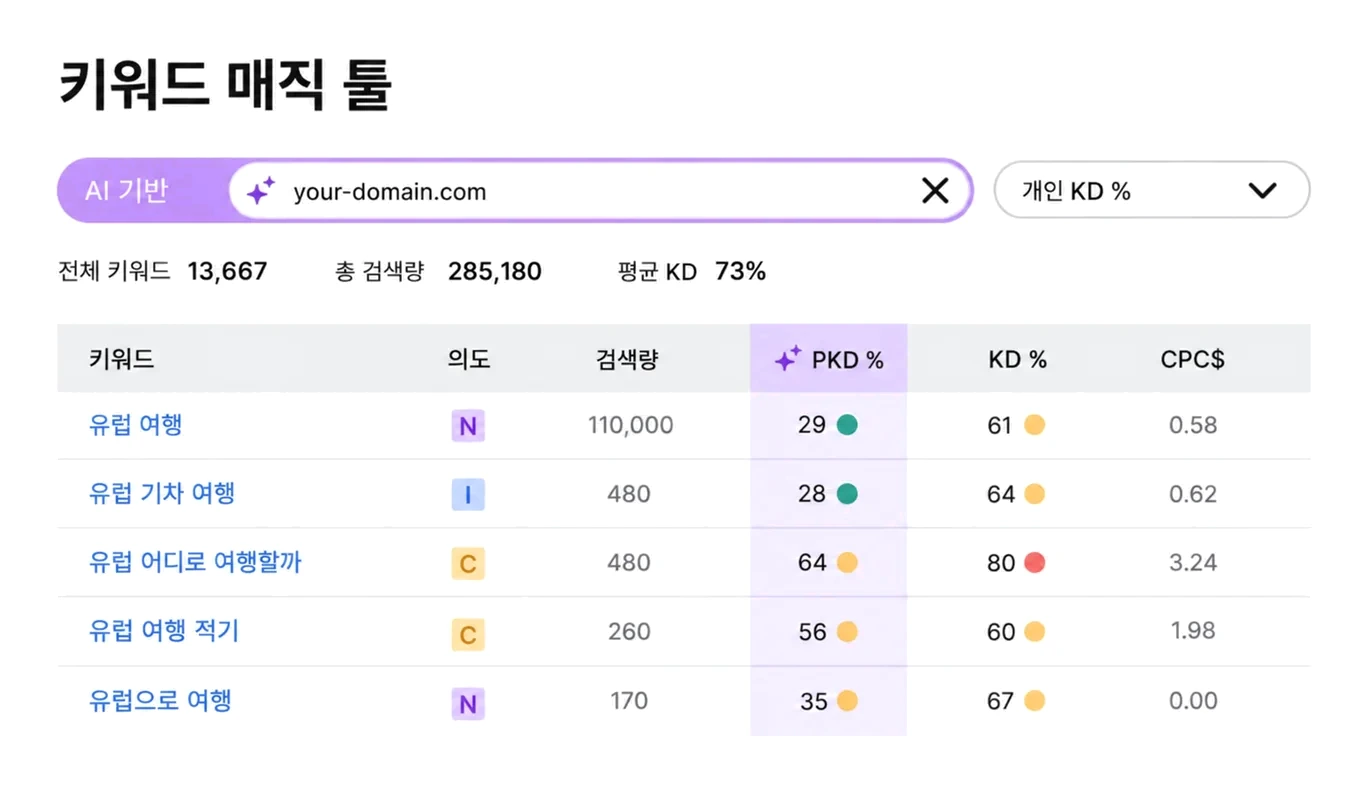
Task: Open the 유럽 기차 여행 keyword link
Action: 162,493
